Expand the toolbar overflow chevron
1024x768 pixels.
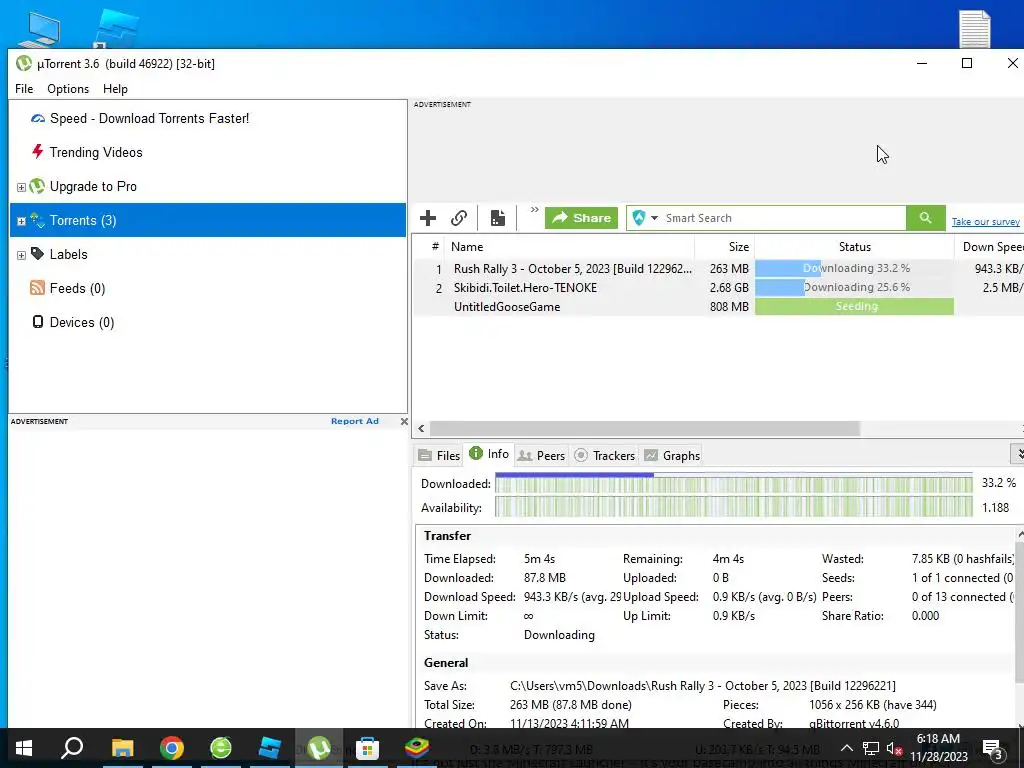click(534, 210)
